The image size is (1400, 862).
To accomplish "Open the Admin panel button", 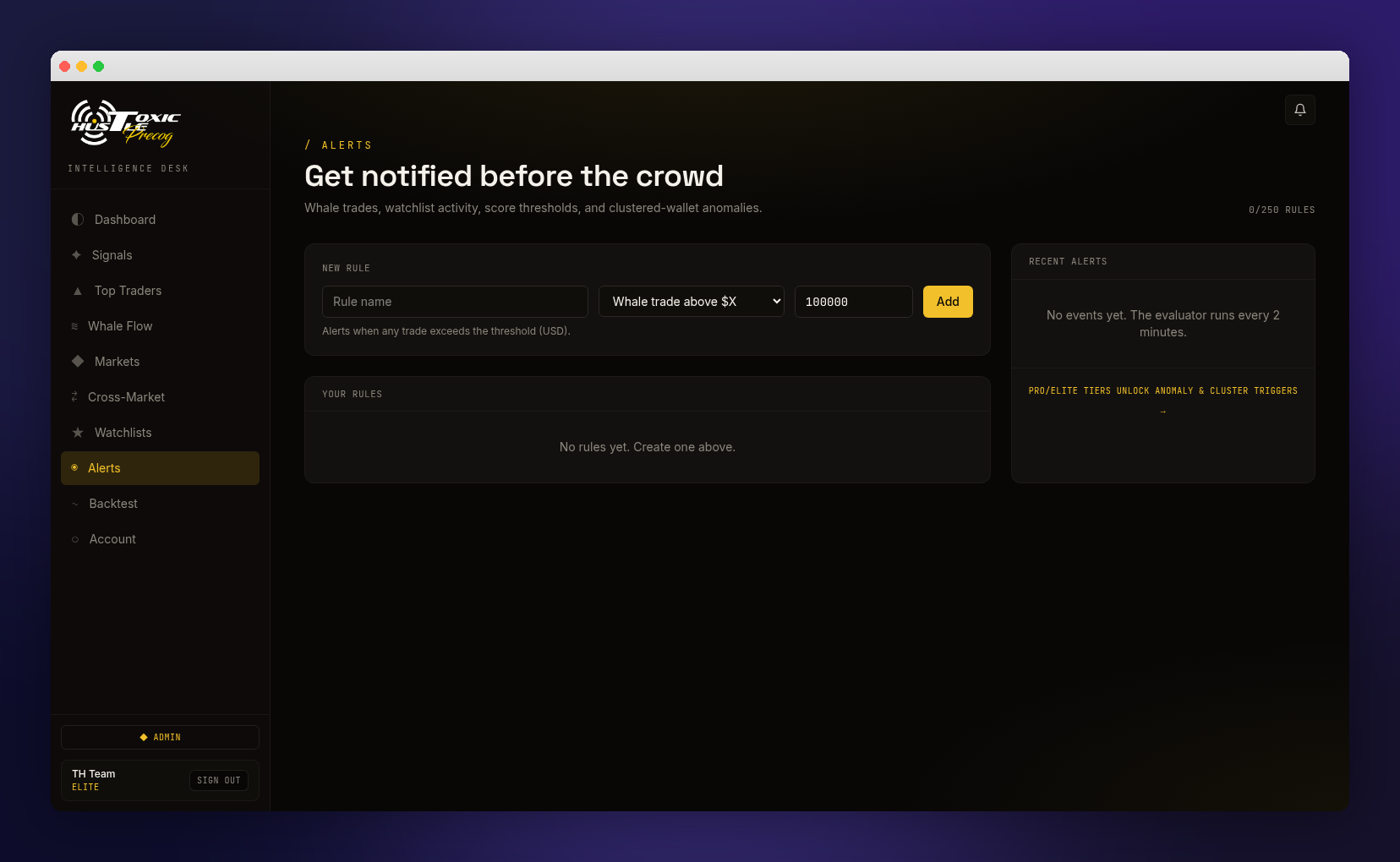I will pos(160,737).
